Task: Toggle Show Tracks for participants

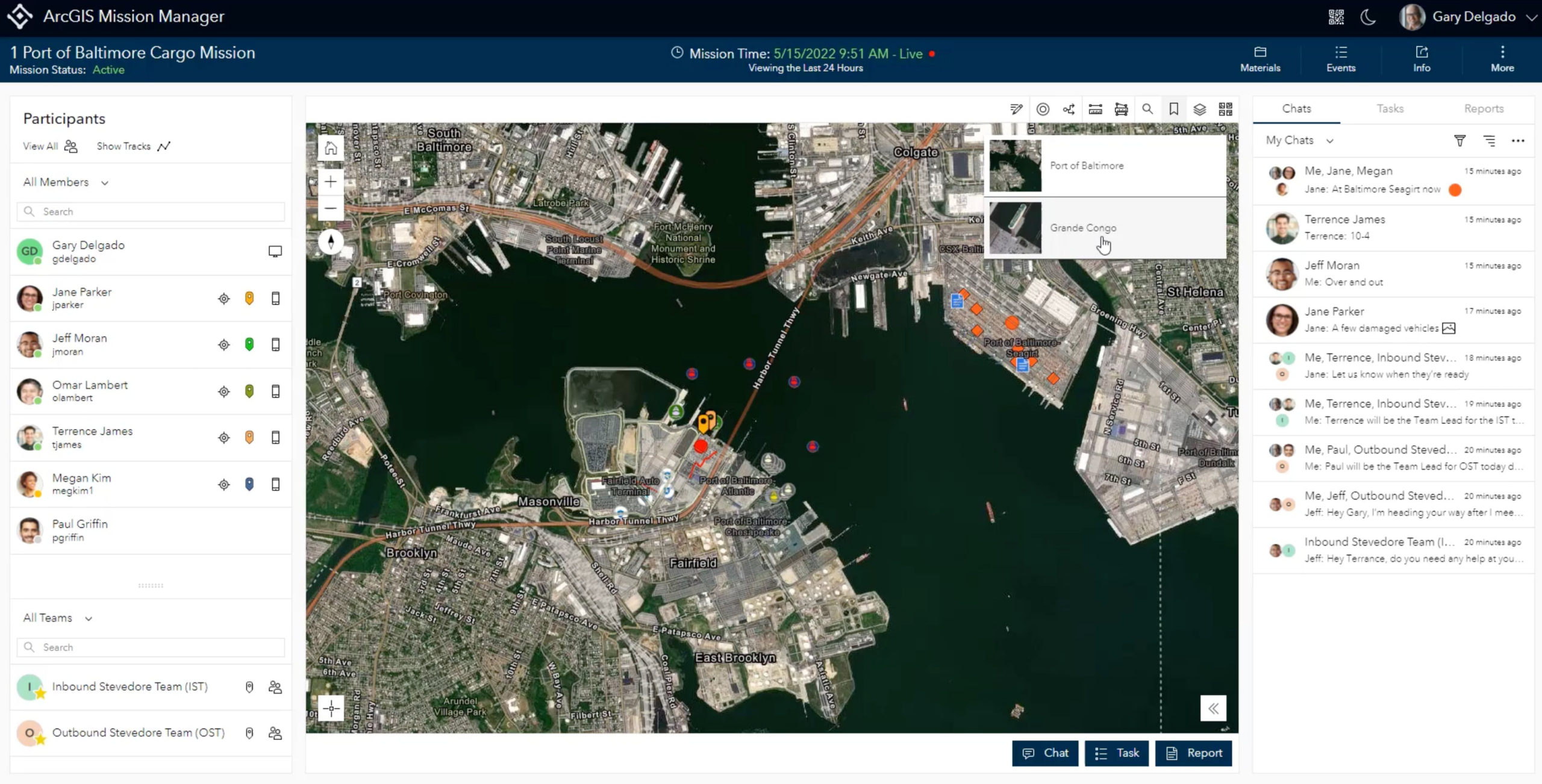Action: click(x=133, y=146)
